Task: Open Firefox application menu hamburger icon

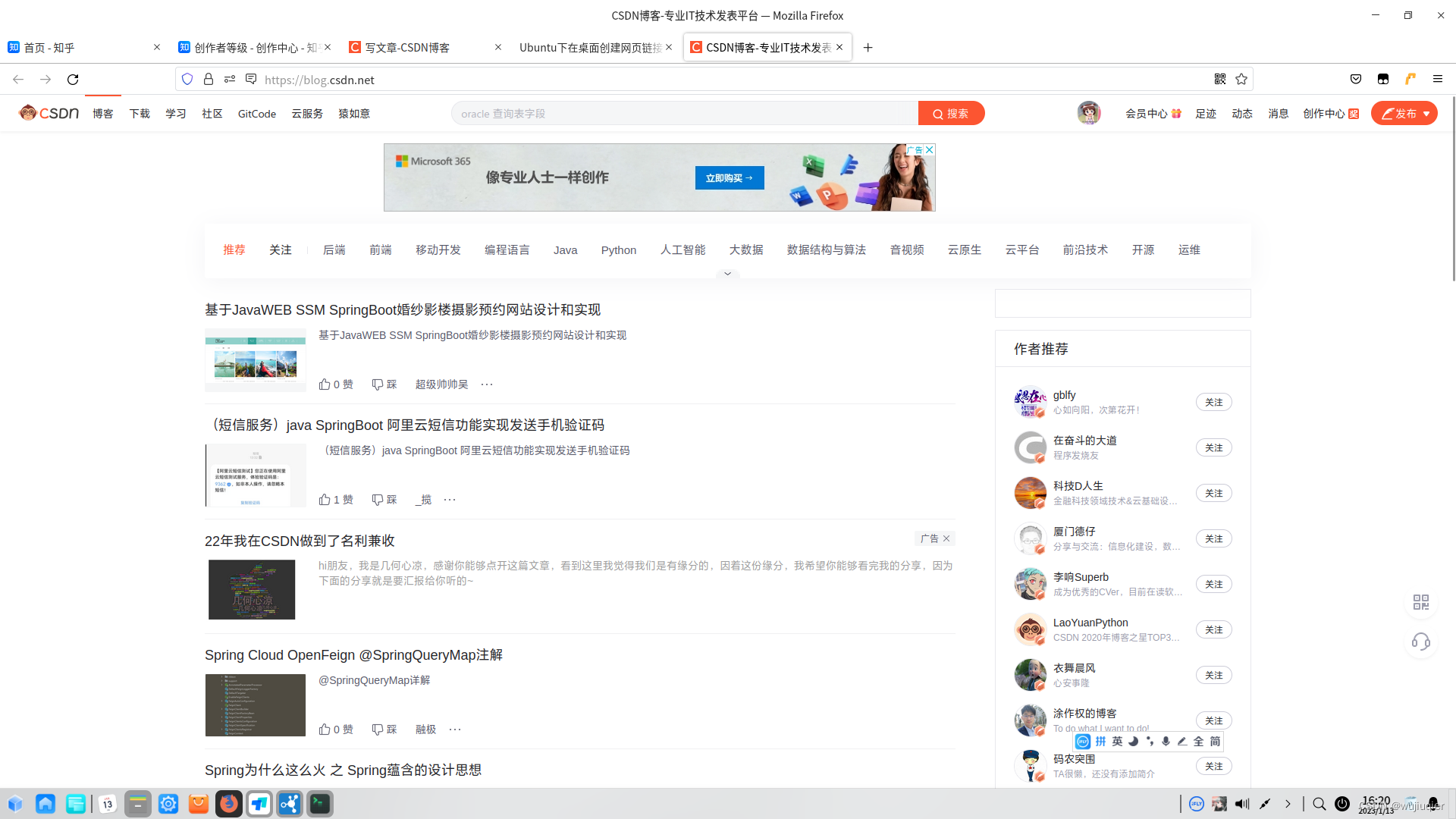Action: 1437,79
